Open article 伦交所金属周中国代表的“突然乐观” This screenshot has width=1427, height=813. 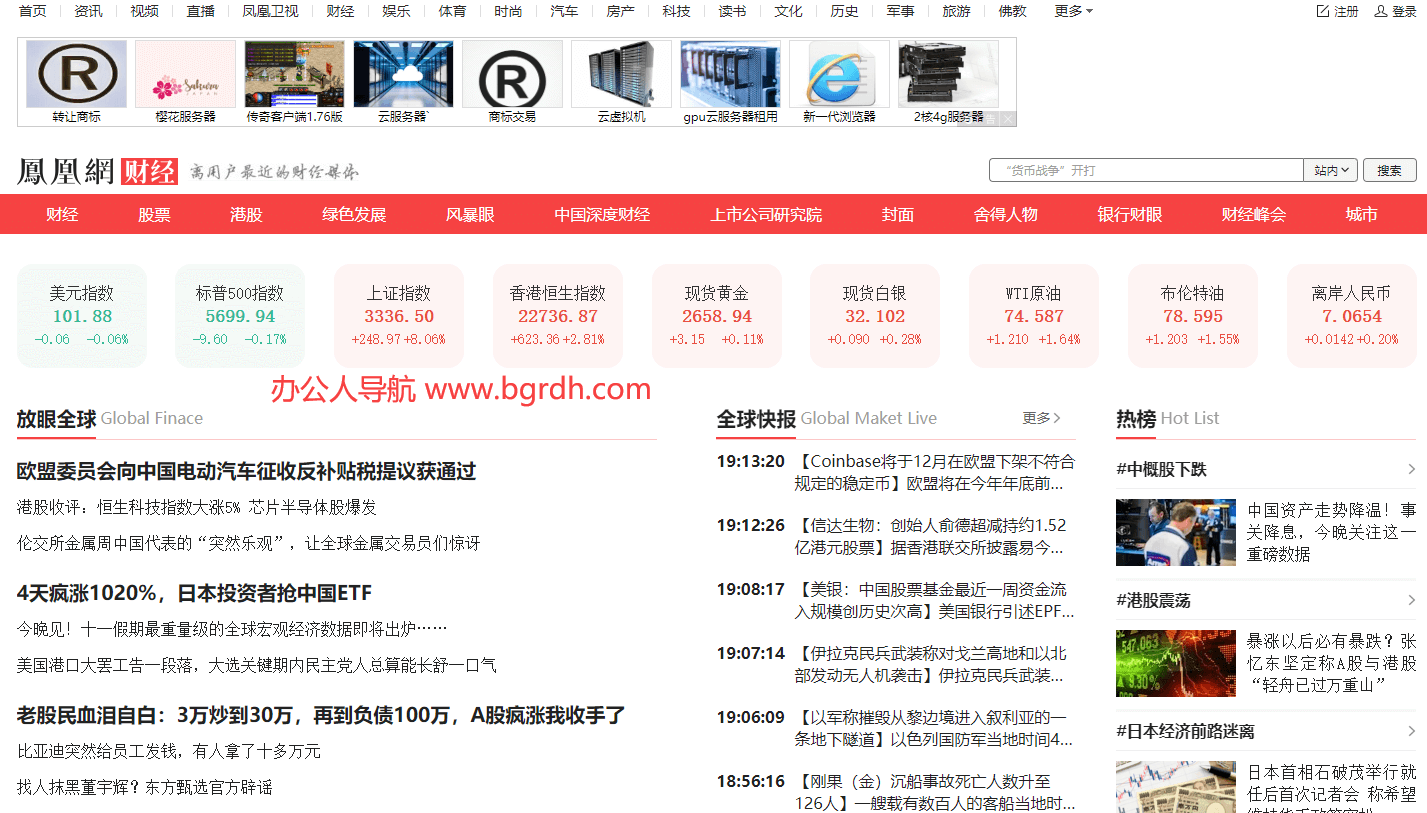248,543
